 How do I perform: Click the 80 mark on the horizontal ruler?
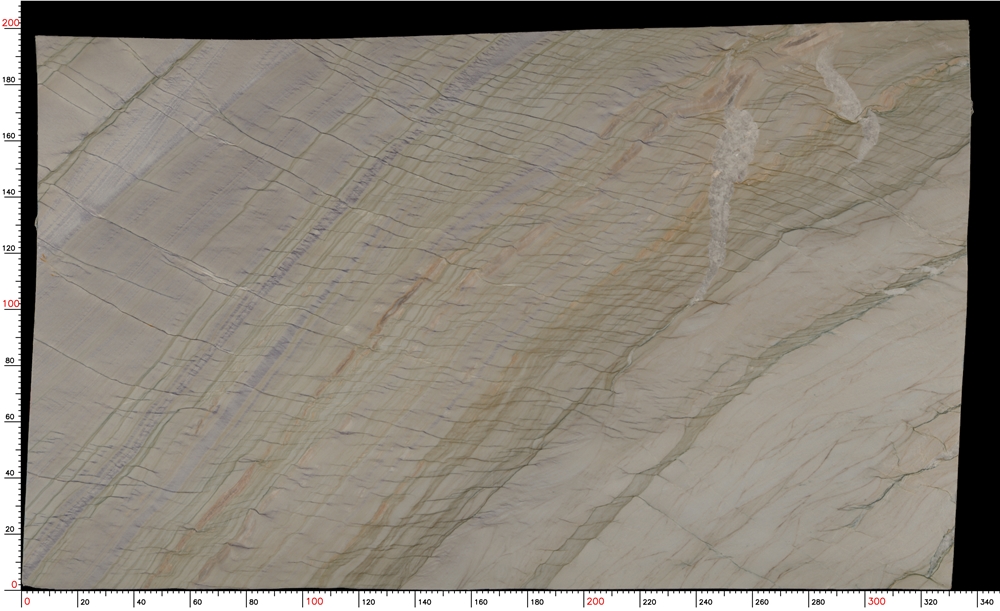click(253, 601)
